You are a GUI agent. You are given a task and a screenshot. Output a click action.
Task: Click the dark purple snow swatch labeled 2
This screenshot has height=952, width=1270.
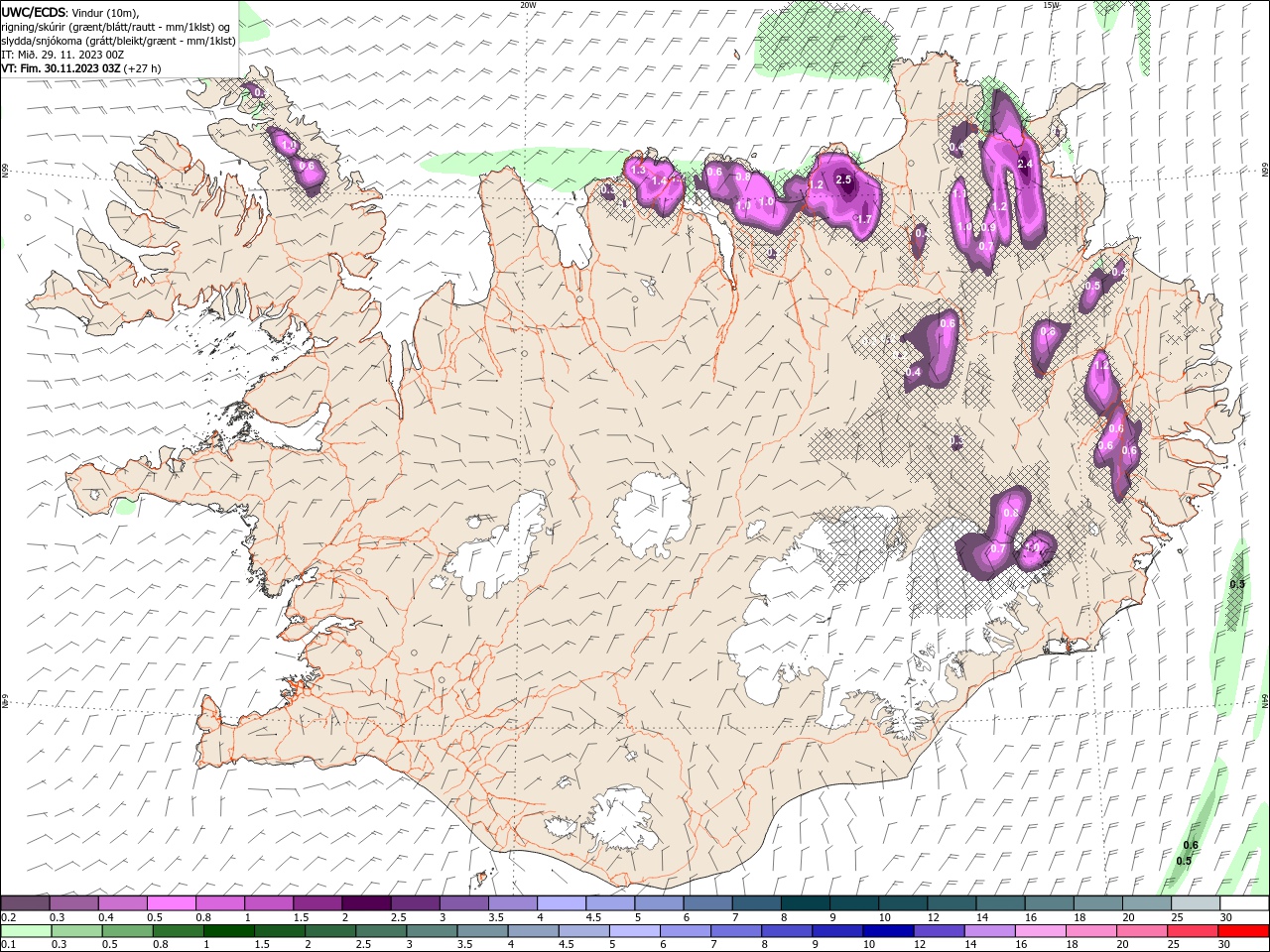pos(366,903)
